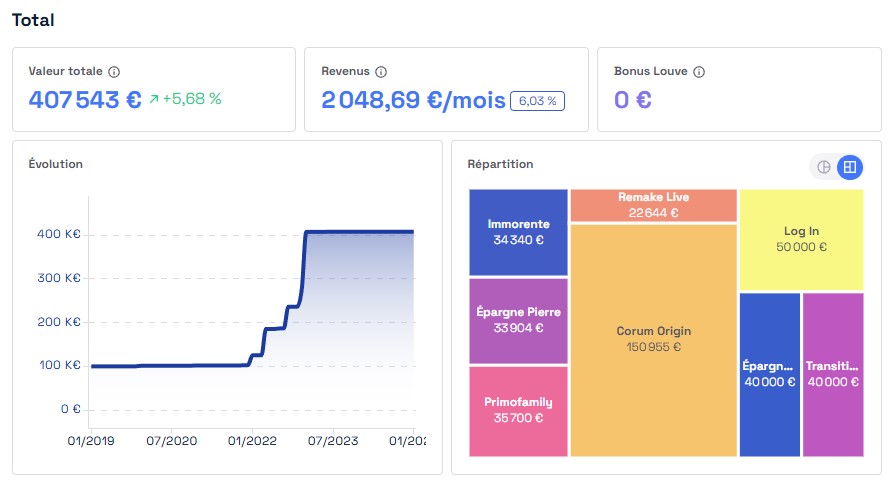Click the Total section heading
The width and height of the screenshot is (889, 480).
33,20
